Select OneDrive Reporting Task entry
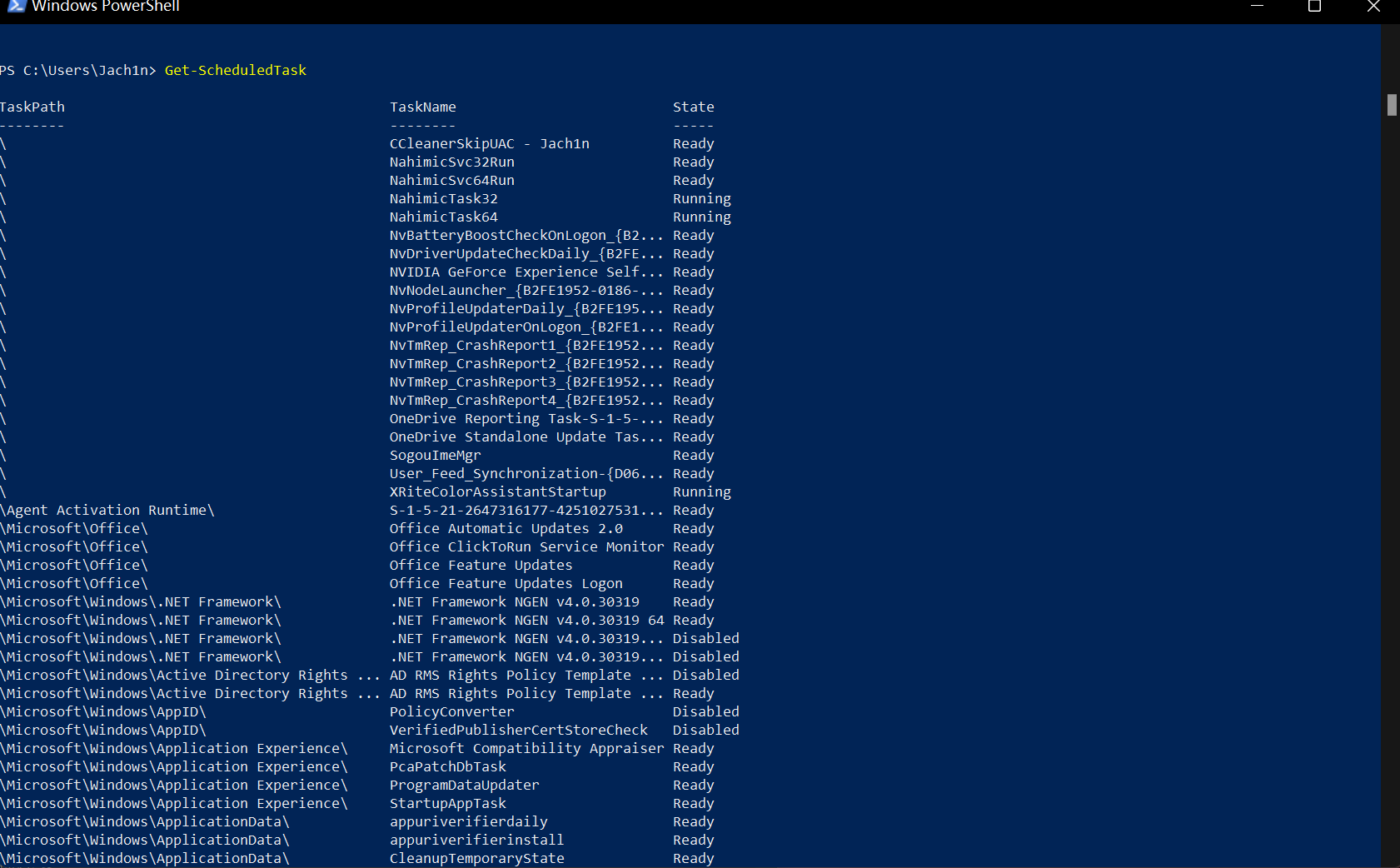 (527, 418)
